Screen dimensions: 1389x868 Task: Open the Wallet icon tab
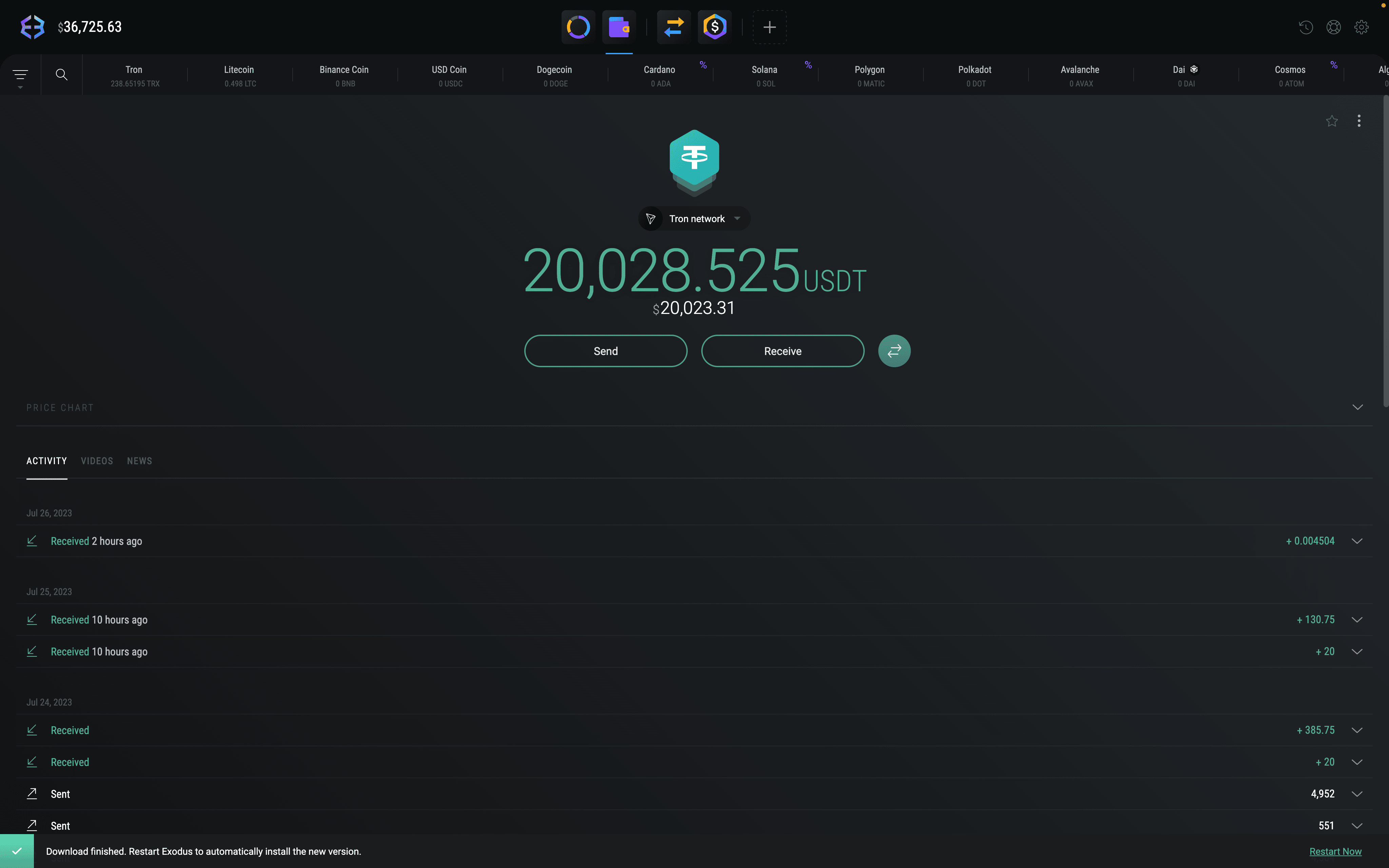click(619, 27)
